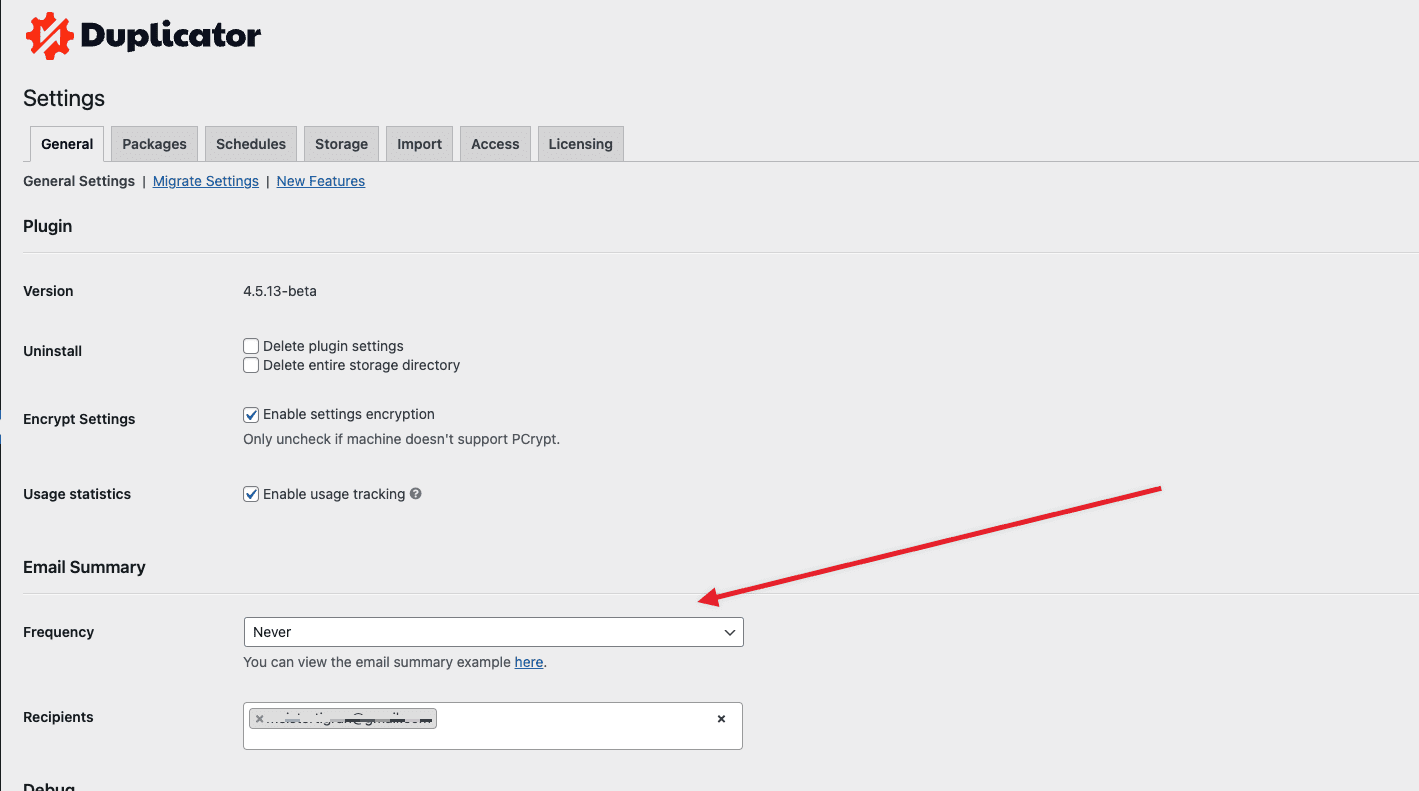
Task: Open the Migrate Settings link
Action: pos(206,181)
